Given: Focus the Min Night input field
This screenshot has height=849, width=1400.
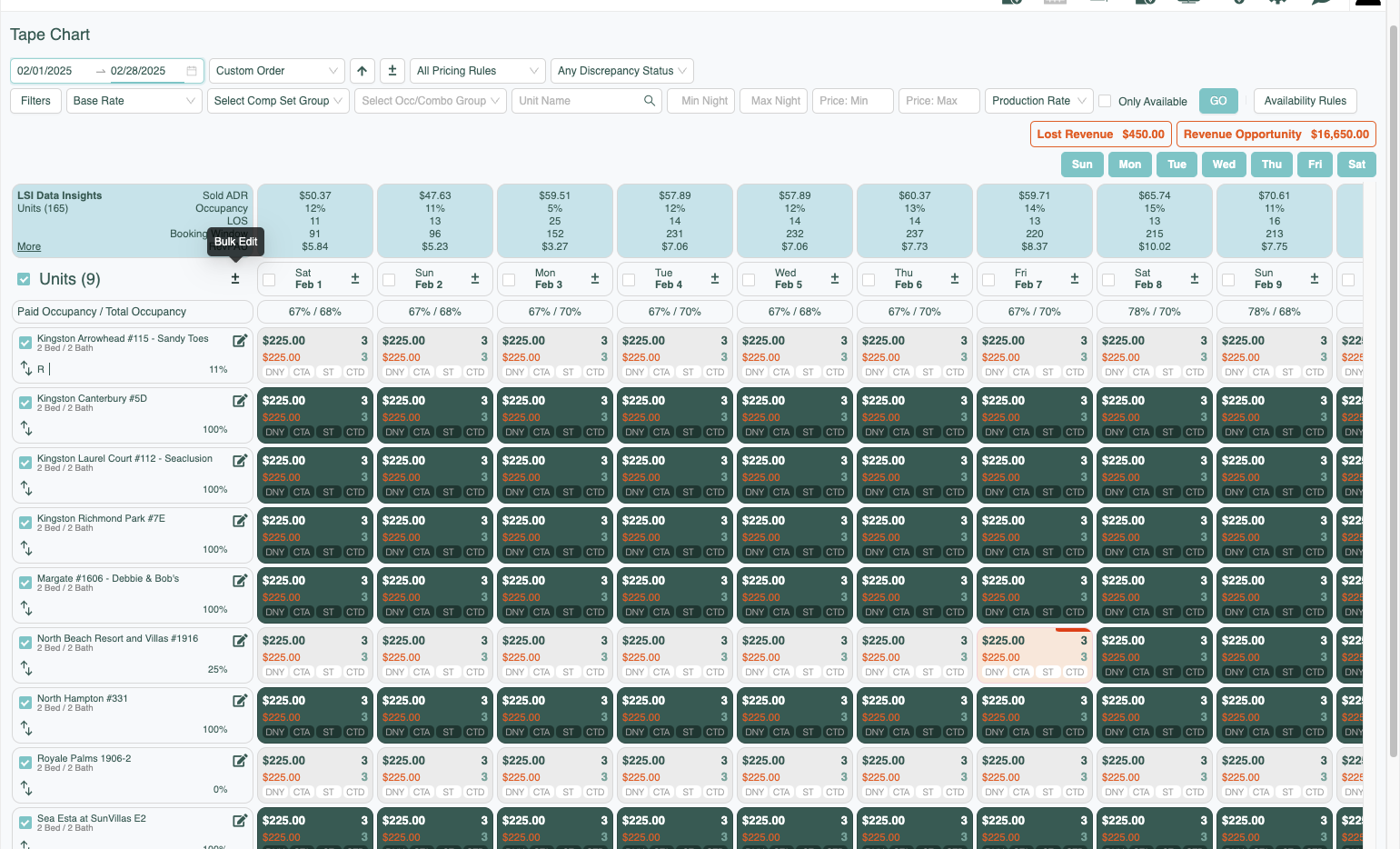Looking at the screenshot, I should 700,101.
